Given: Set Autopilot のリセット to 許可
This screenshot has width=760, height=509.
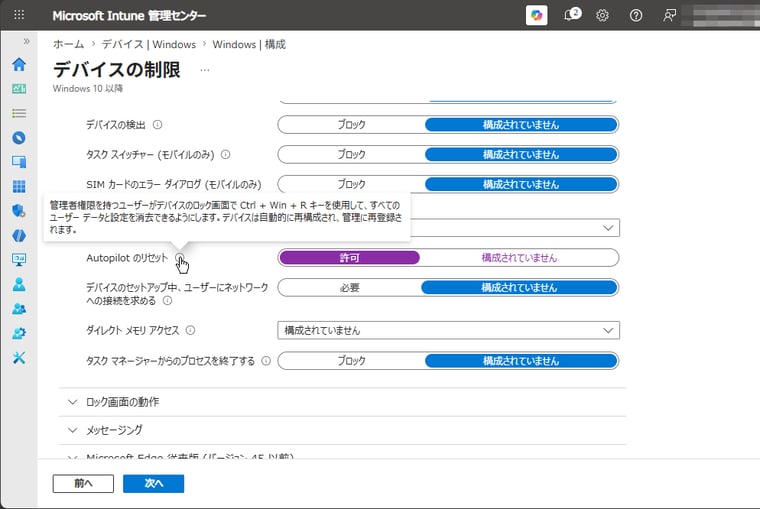Looking at the screenshot, I should coord(349,258).
